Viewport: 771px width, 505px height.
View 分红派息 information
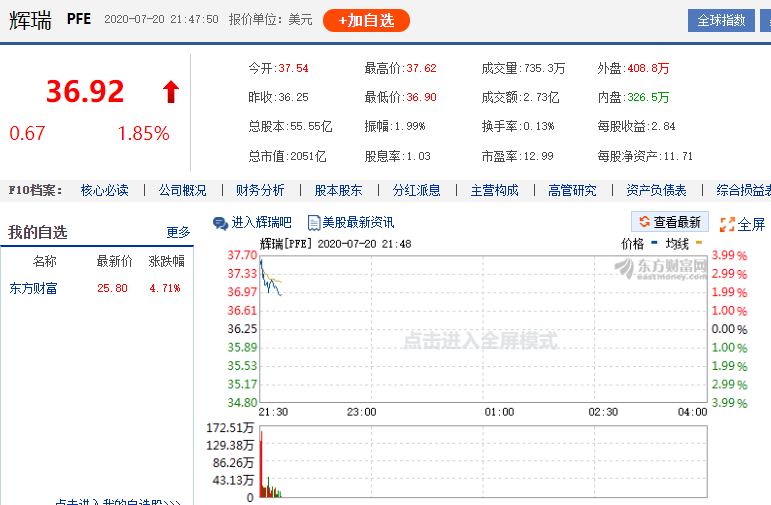[x=416, y=190]
